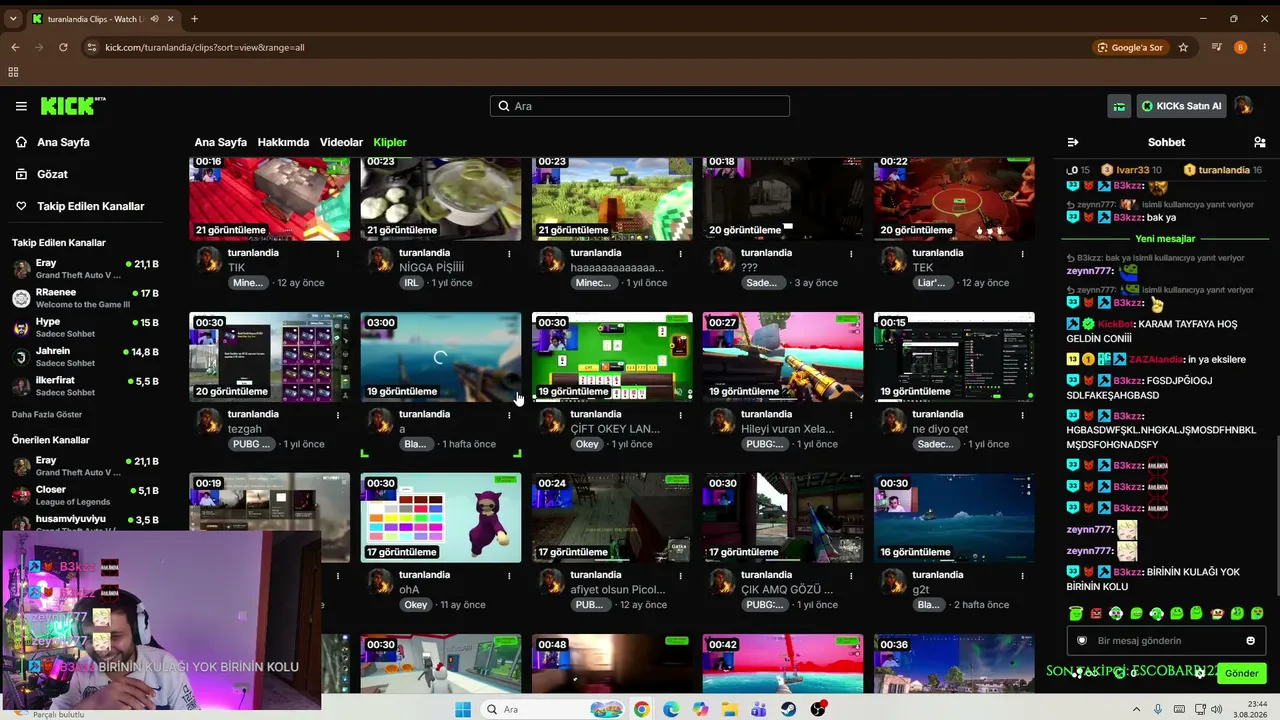Open Microsoft Edge from the taskbar
Screen dimensions: 1280x720
click(x=671, y=709)
